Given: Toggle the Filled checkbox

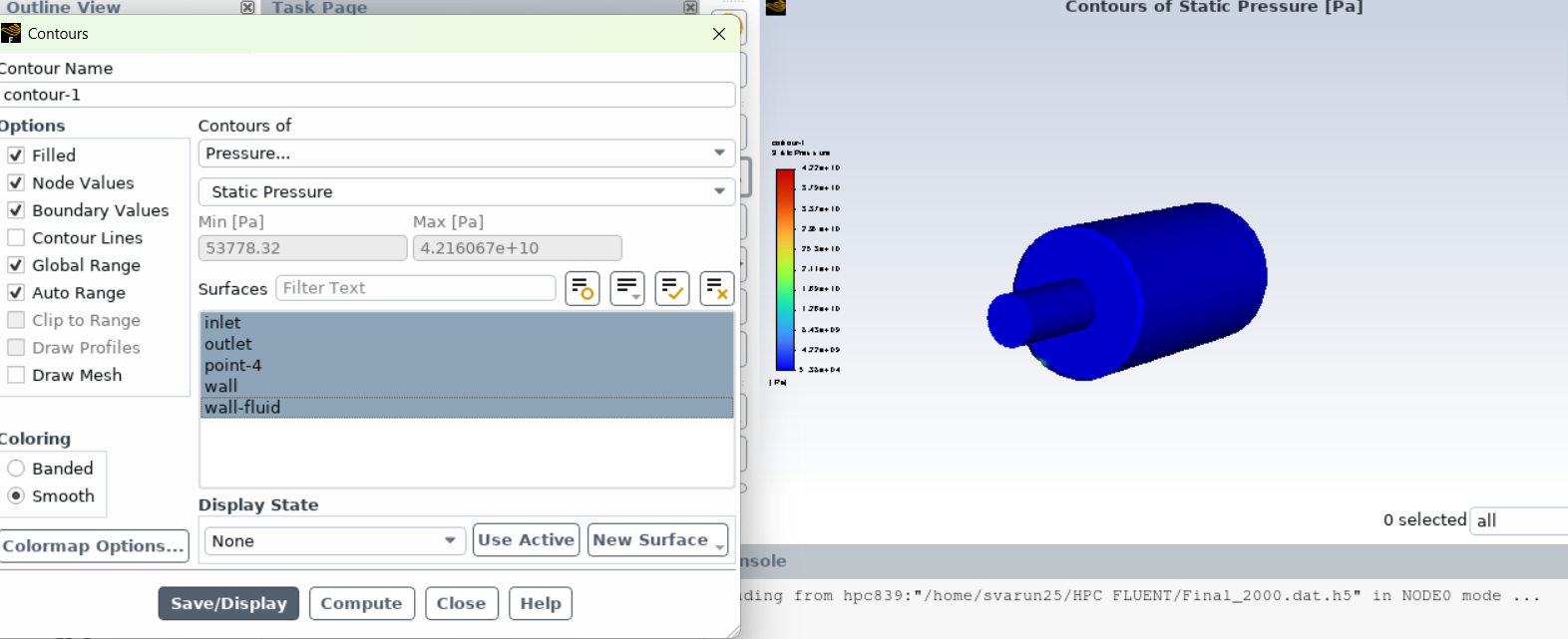Looking at the screenshot, I should click(x=16, y=156).
